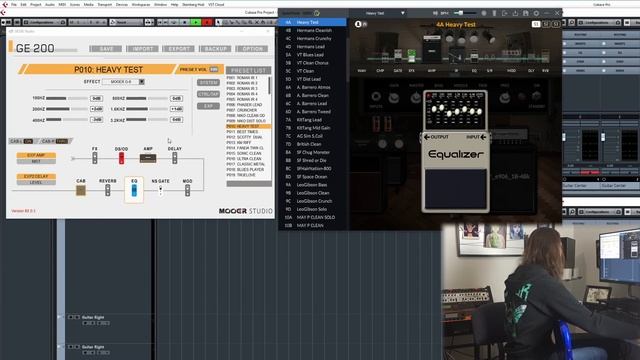Select the AMP block in signal chain
This screenshot has width=640, height=360.
pyautogui.click(x=148, y=158)
